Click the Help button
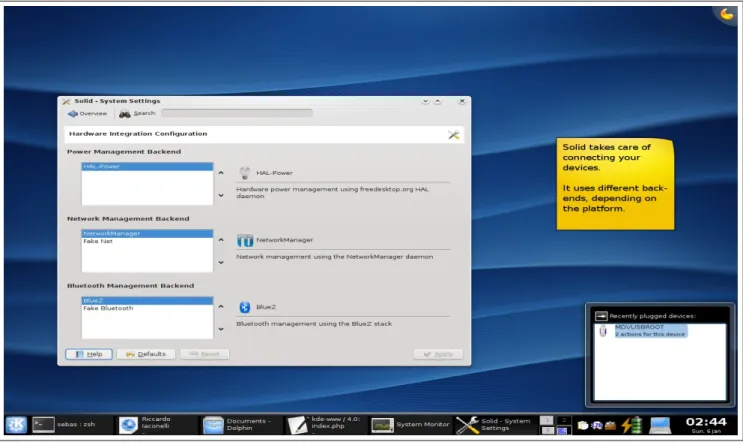Image resolution: width=743 pixels, height=445 pixels. 89,354
